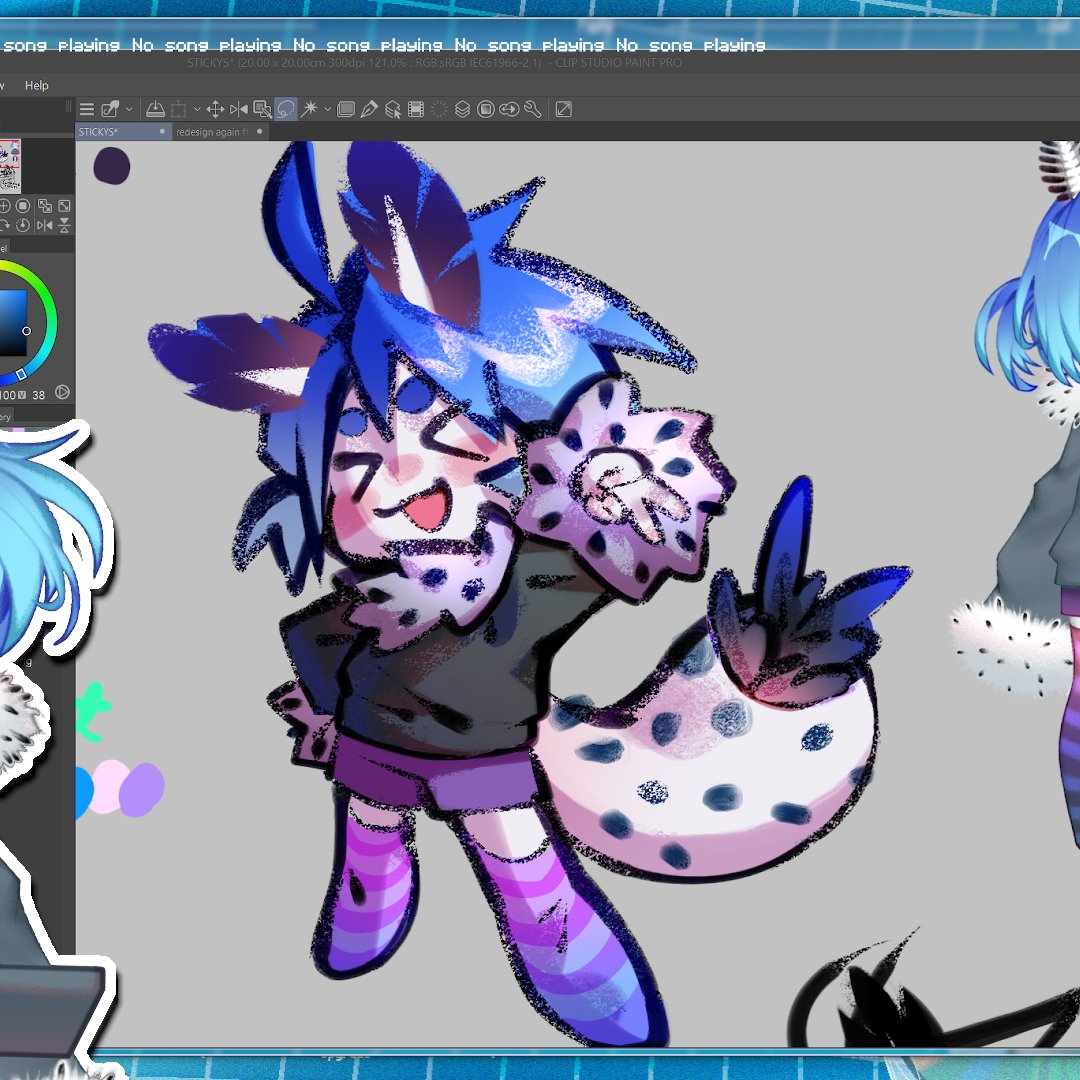The image size is (1080, 1080).
Task: Open the Help menu
Action: pos(37,85)
